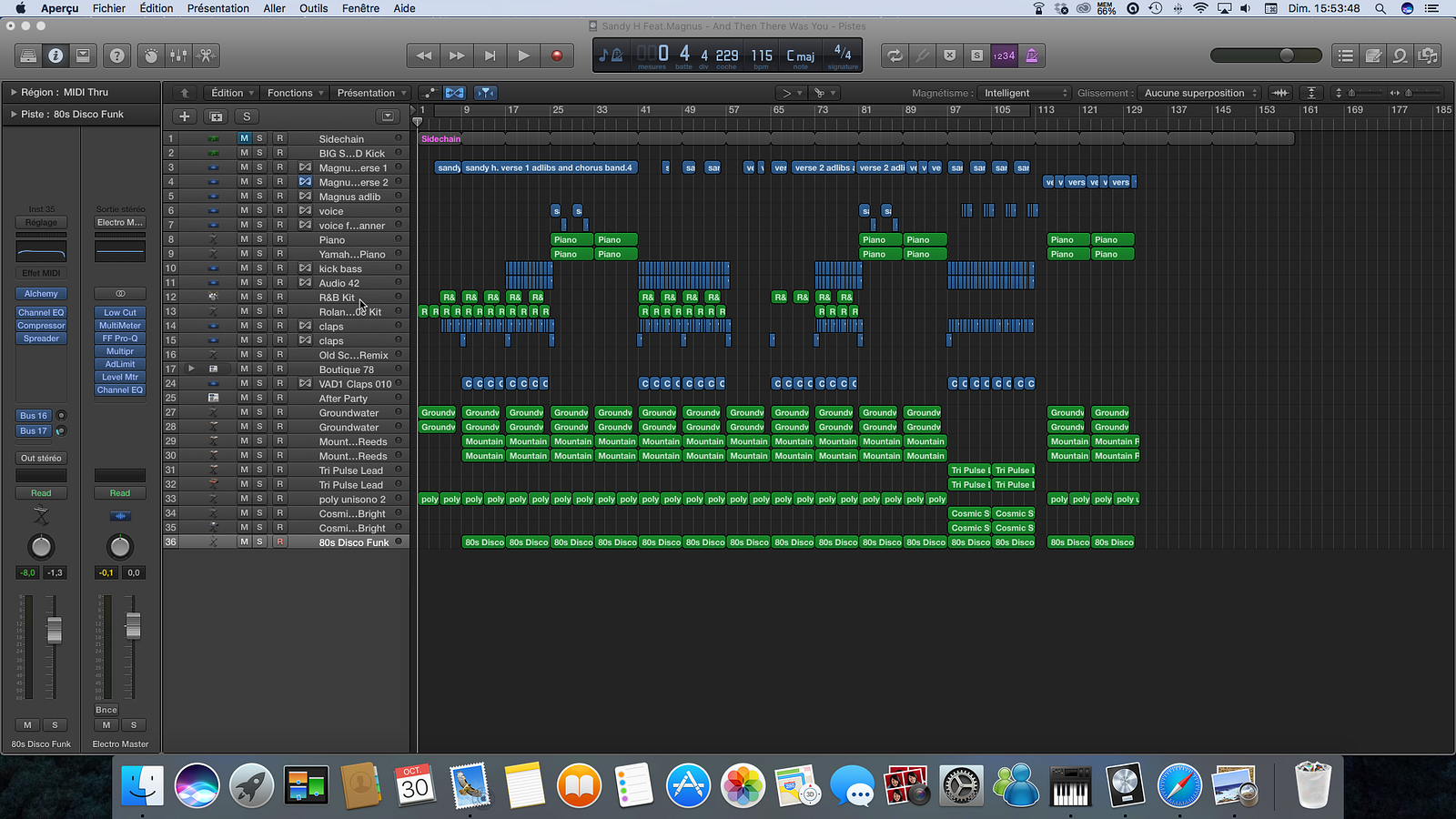Open the scissors Editors icon
Viewport: 1456px width, 819px height.
(206, 56)
